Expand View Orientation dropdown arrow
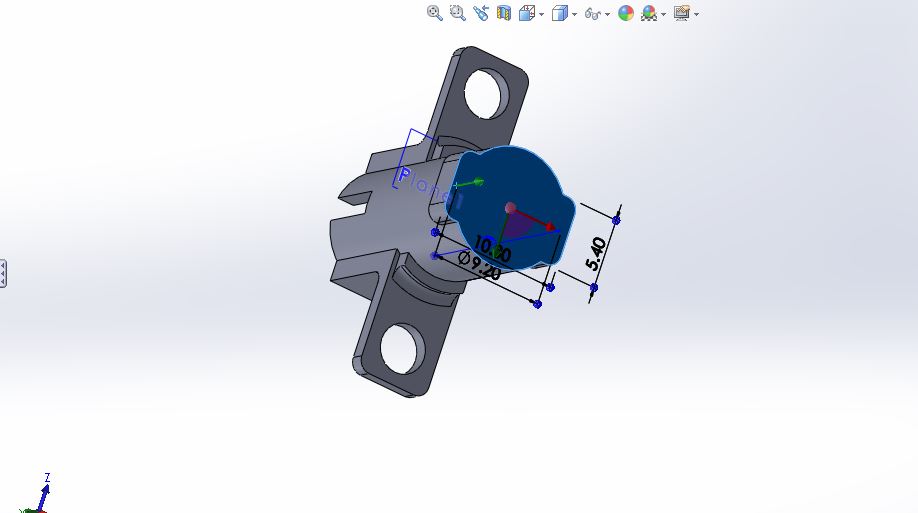918x513 pixels. point(542,14)
